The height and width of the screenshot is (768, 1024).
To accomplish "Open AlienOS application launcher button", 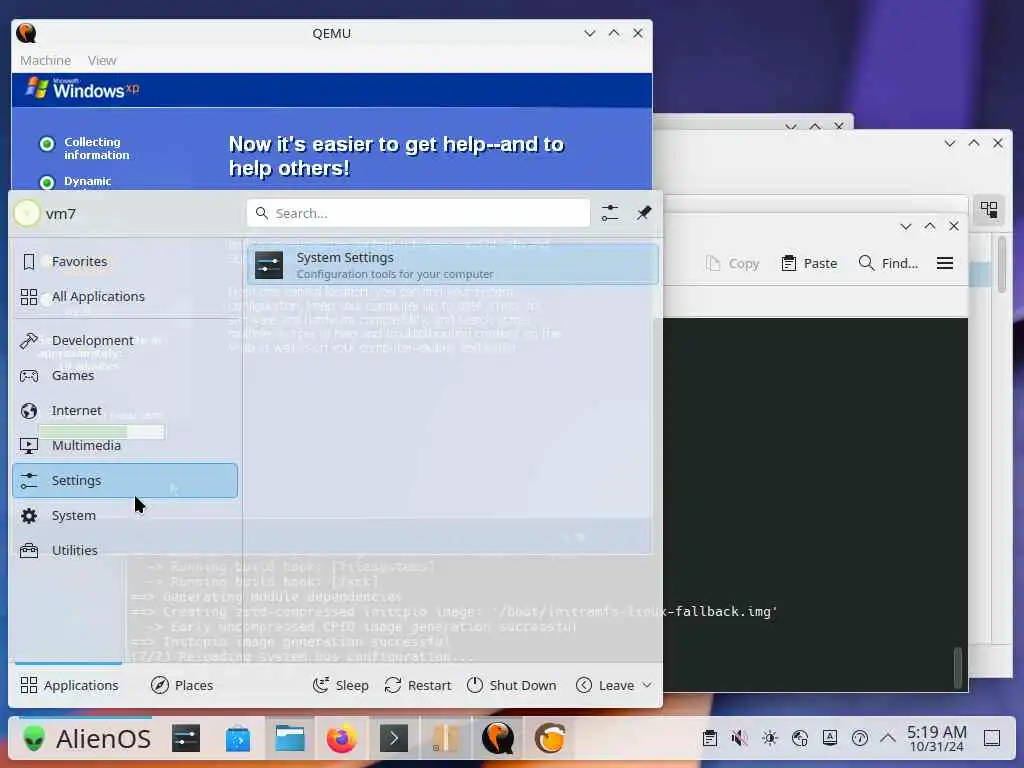I will pos(86,739).
